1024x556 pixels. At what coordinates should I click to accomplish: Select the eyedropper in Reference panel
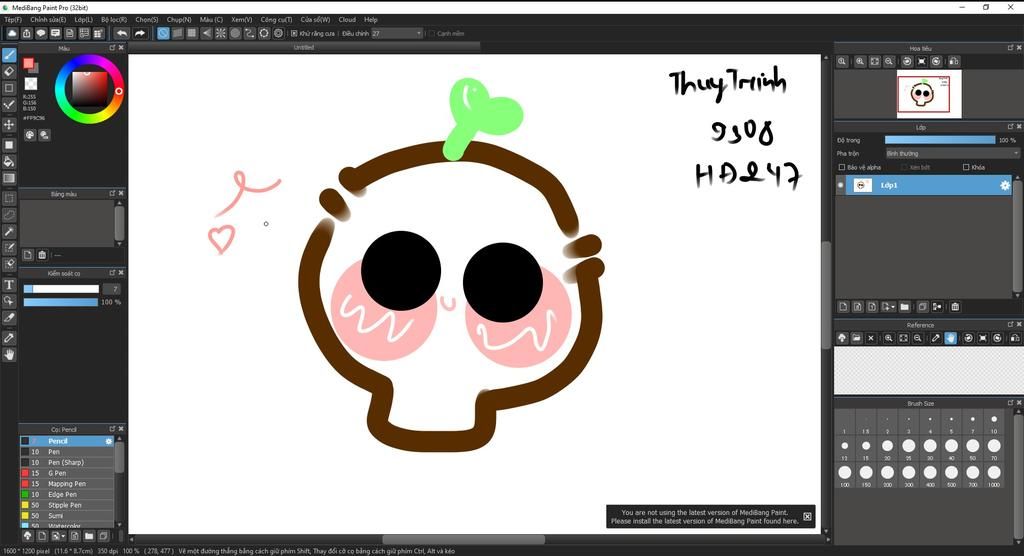(935, 338)
